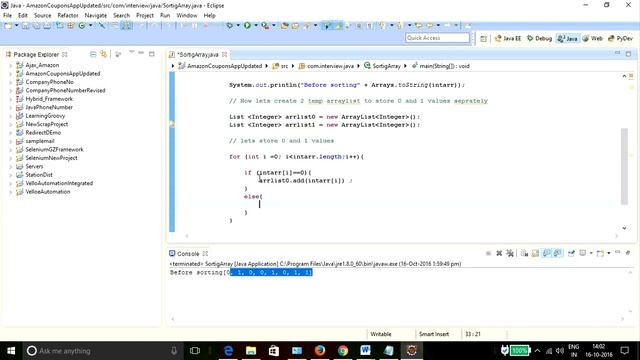
Task: Open Package Explorer view menu
Action: click(x=131, y=52)
